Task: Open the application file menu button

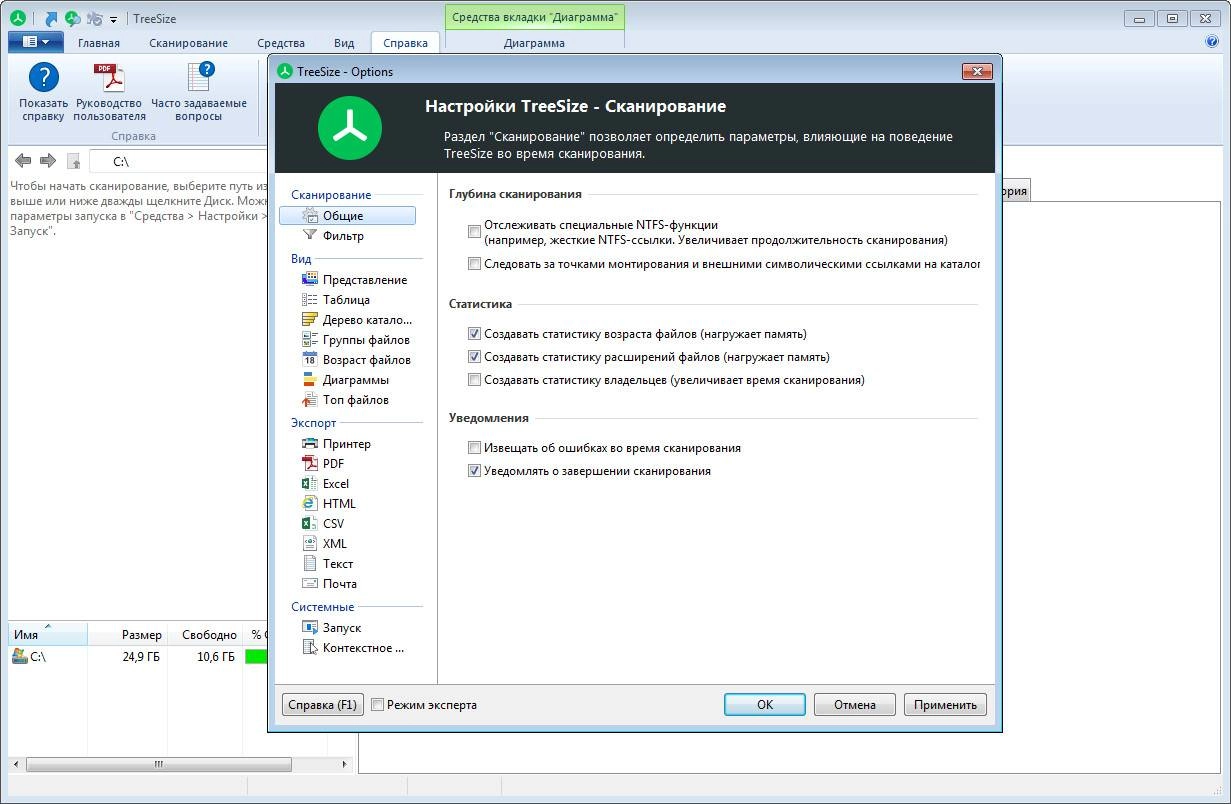Action: 35,42
